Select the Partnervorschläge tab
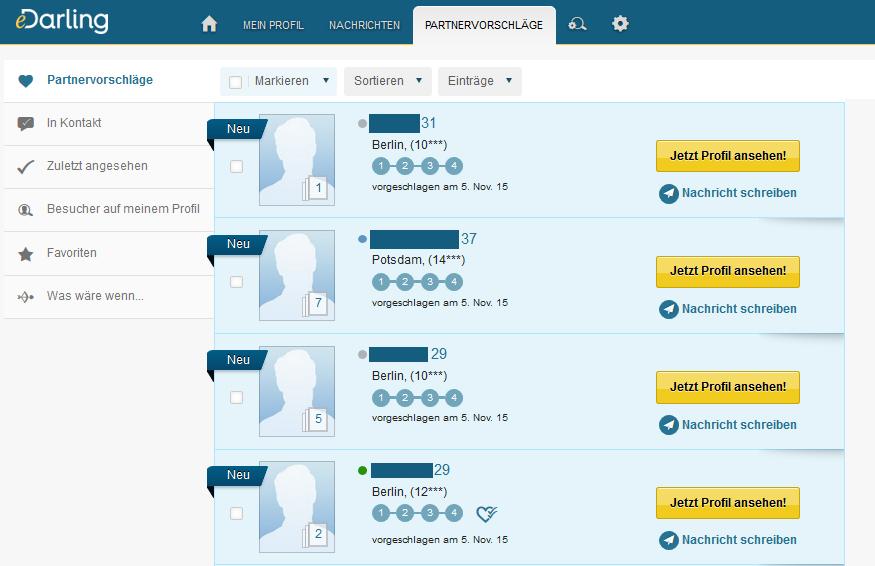The image size is (875, 566). [484, 25]
